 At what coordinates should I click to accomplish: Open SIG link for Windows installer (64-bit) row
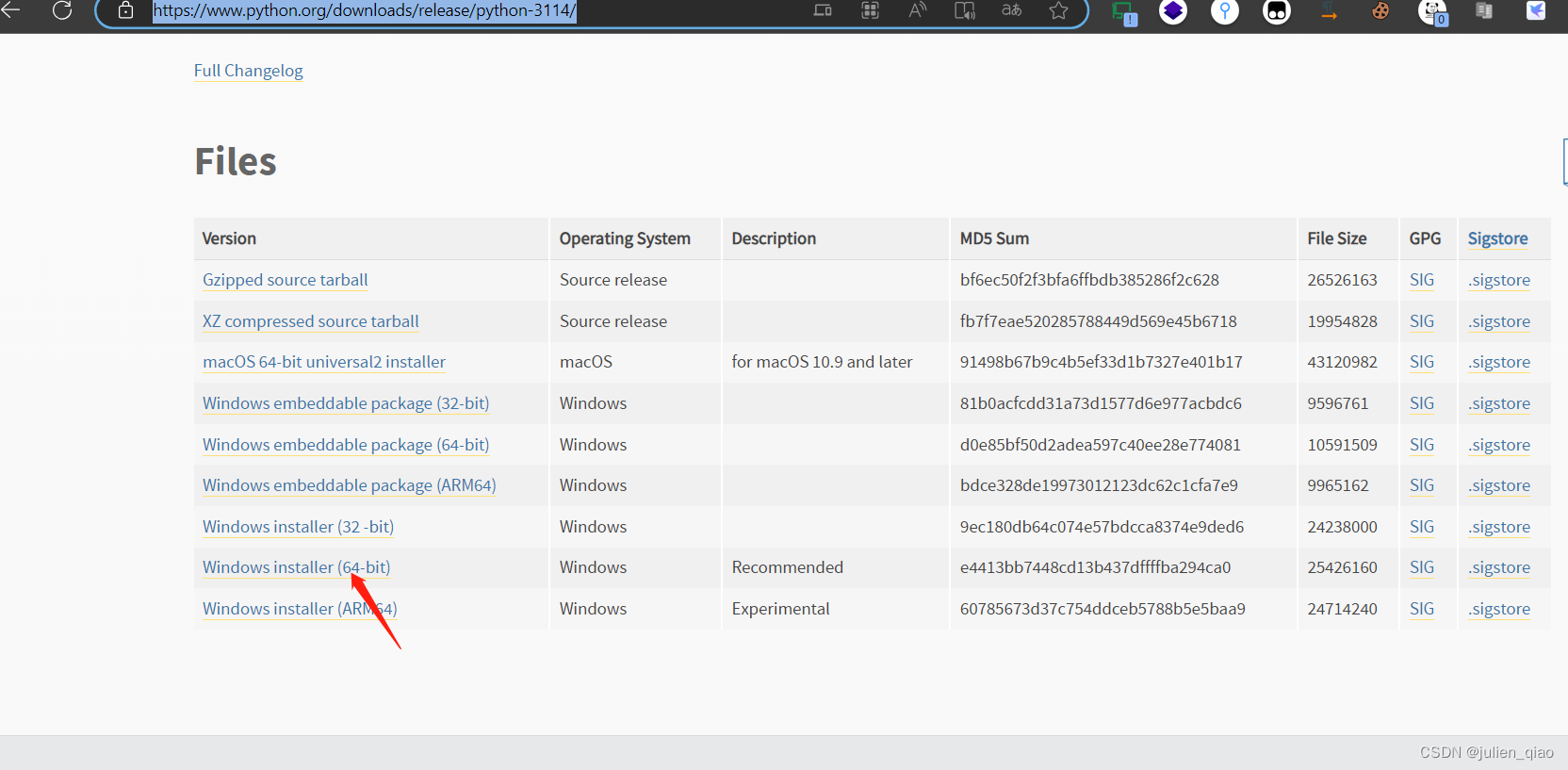[1422, 567]
